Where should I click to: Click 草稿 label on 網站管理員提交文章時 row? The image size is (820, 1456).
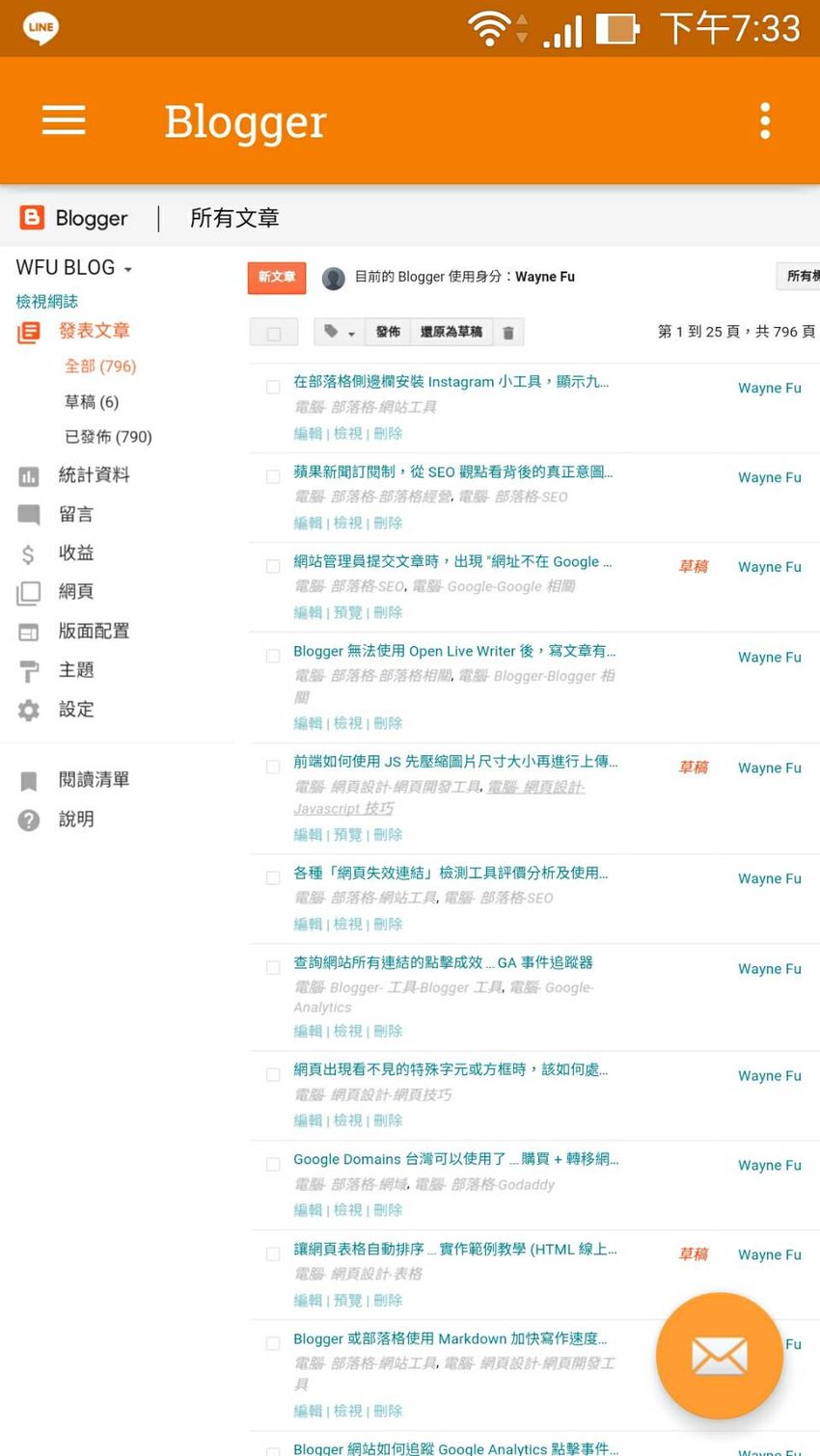pyautogui.click(x=694, y=567)
